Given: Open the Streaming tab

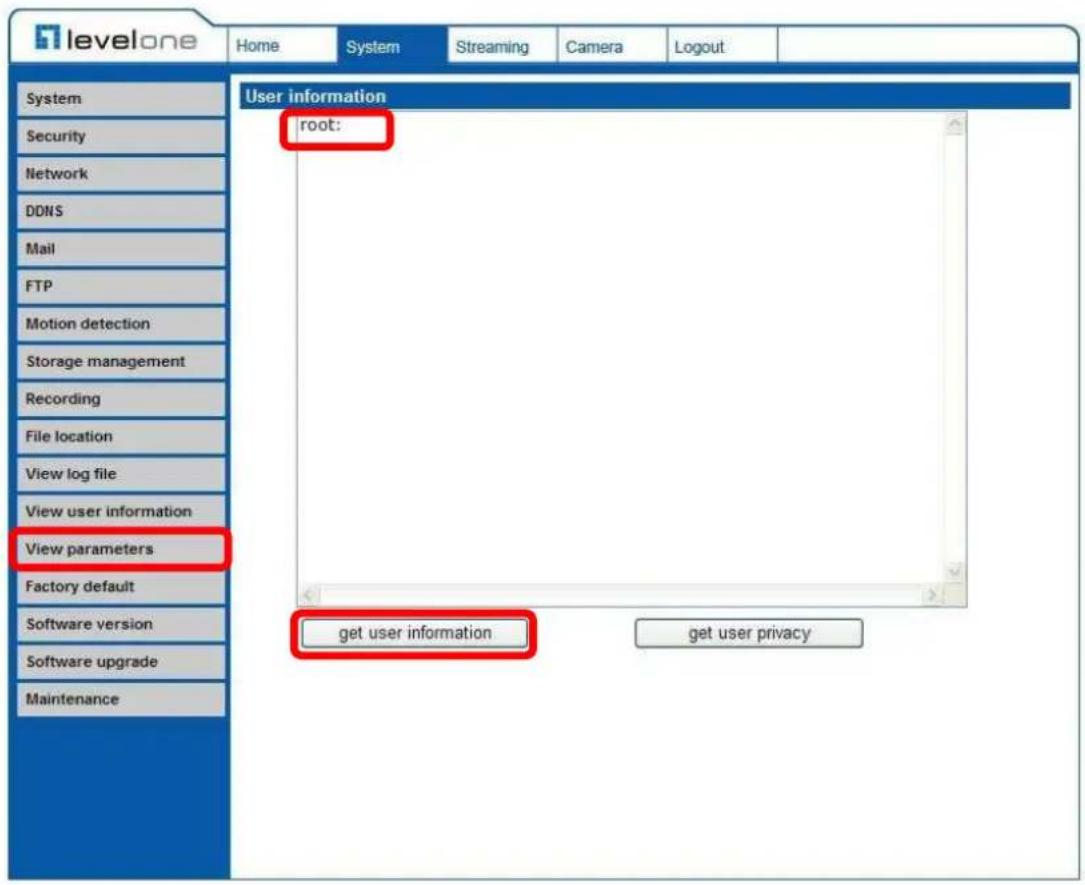Looking at the screenshot, I should [502, 46].
